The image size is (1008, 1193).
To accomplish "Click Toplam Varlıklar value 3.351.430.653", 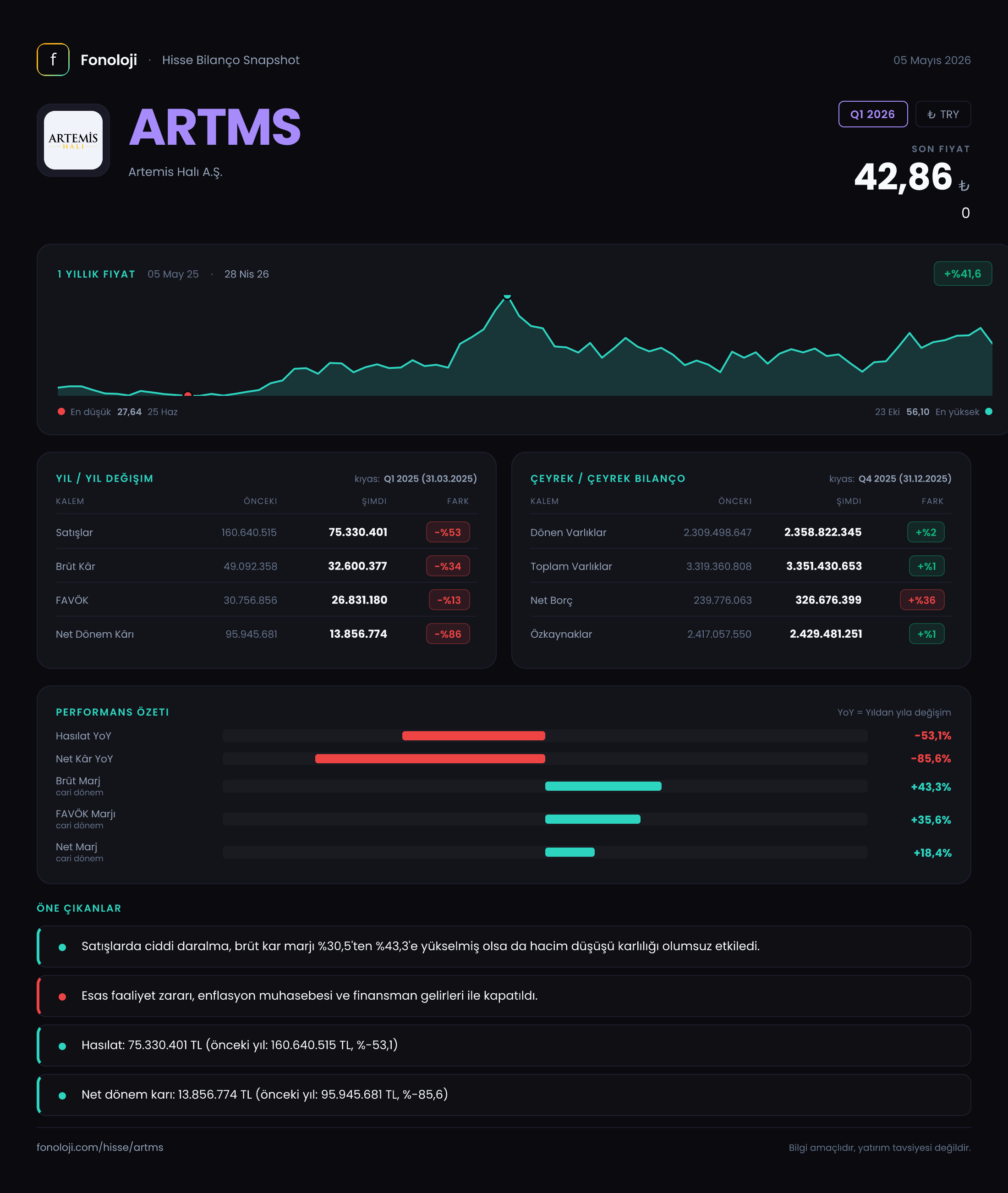I will pos(824,566).
